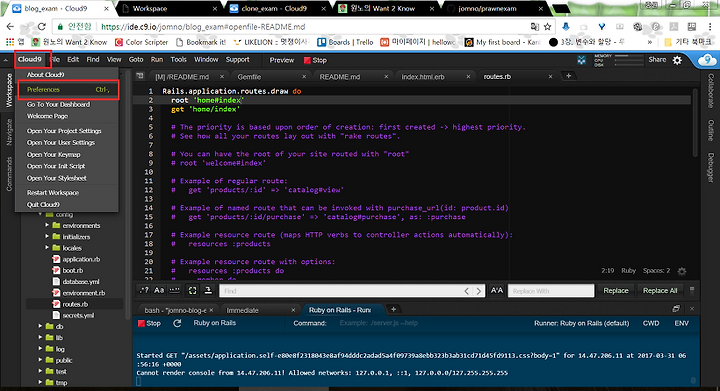Open Preferences from the Cloud9 menu
The image size is (720, 391).
pos(68,89)
